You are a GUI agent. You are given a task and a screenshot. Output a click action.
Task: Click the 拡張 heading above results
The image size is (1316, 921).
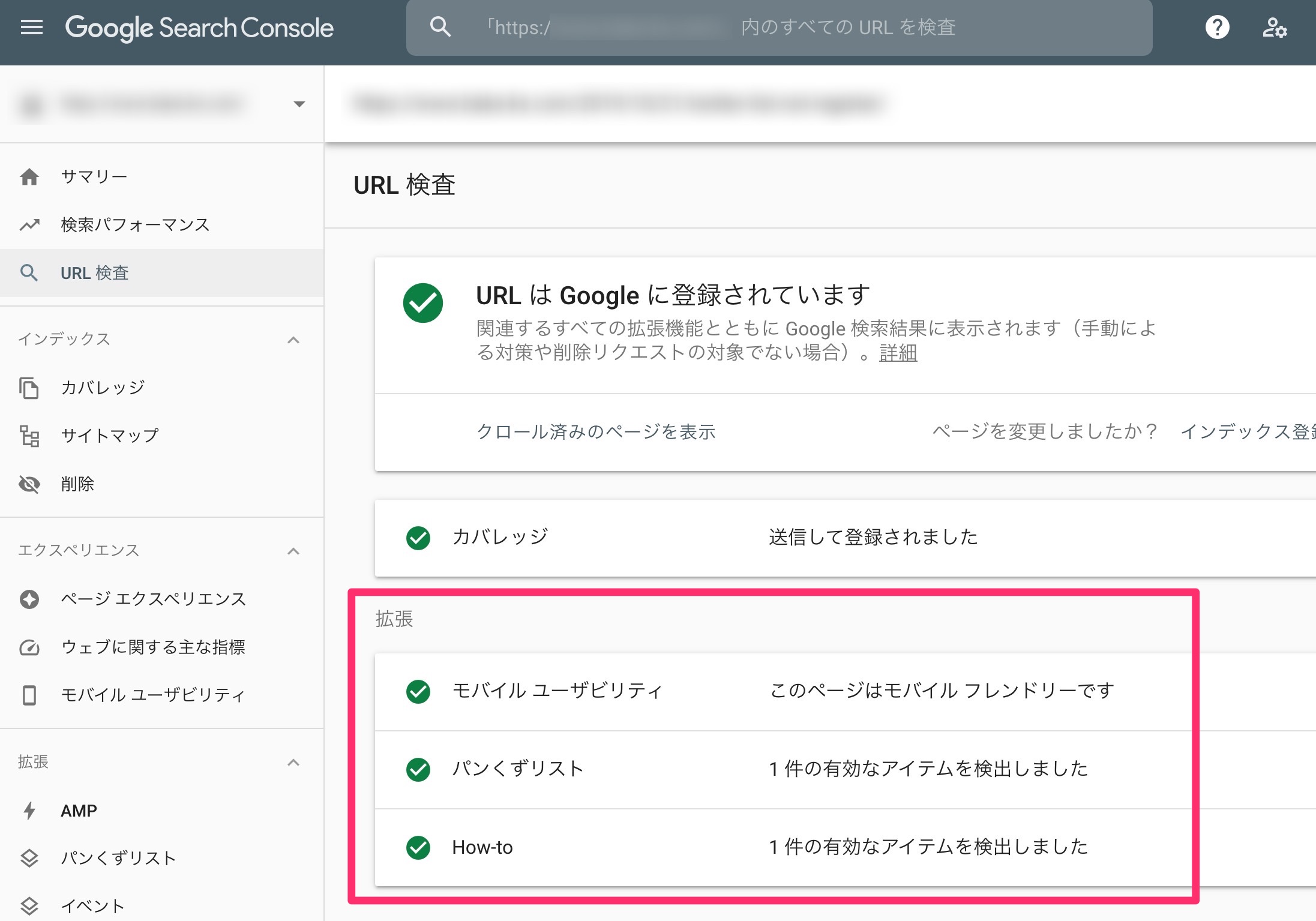pos(394,619)
